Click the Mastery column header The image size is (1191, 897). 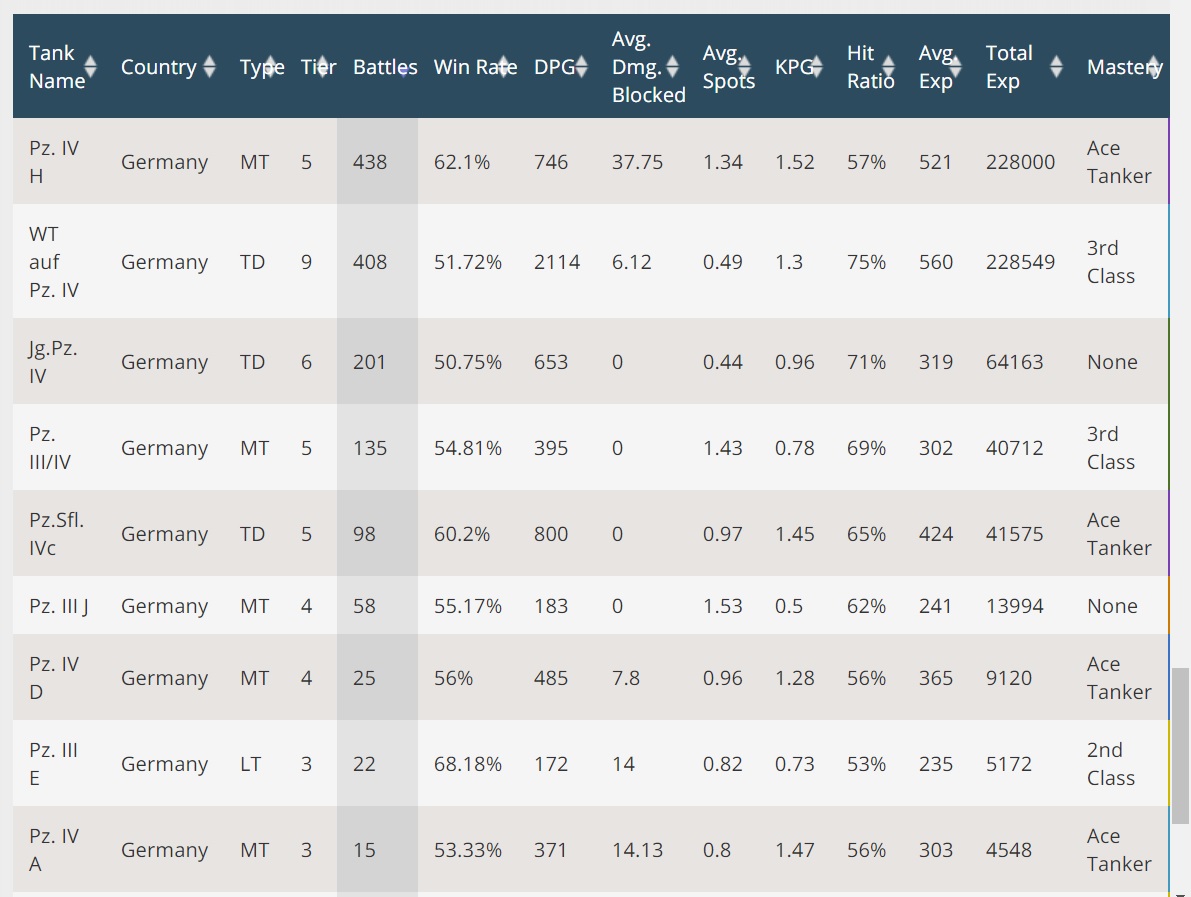pos(1124,67)
